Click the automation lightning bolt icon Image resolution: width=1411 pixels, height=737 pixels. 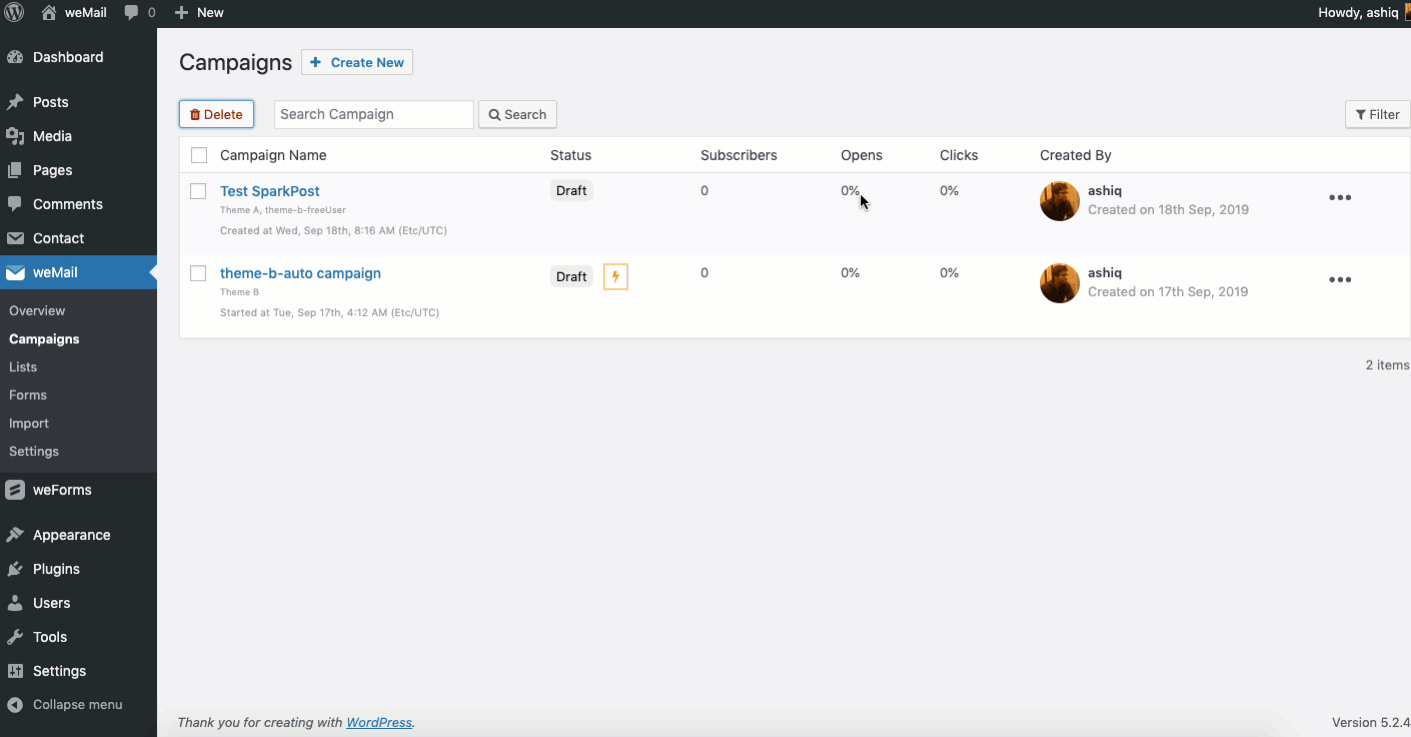click(x=616, y=277)
